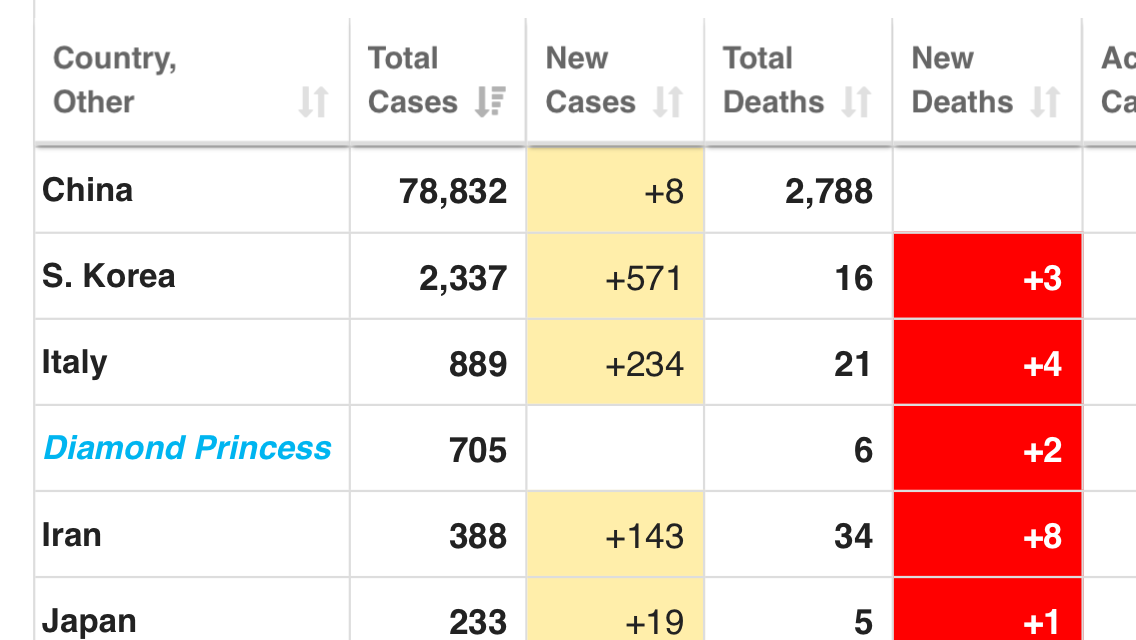Click S. Korea new deaths red cell
The image size is (1136, 640).
(988, 277)
